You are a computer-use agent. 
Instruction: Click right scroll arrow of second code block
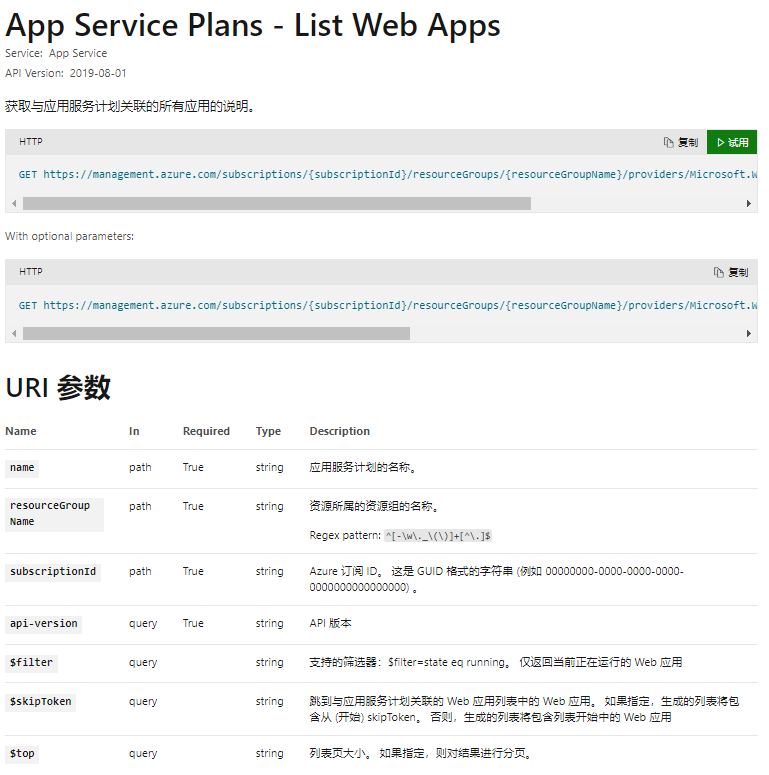coord(749,334)
